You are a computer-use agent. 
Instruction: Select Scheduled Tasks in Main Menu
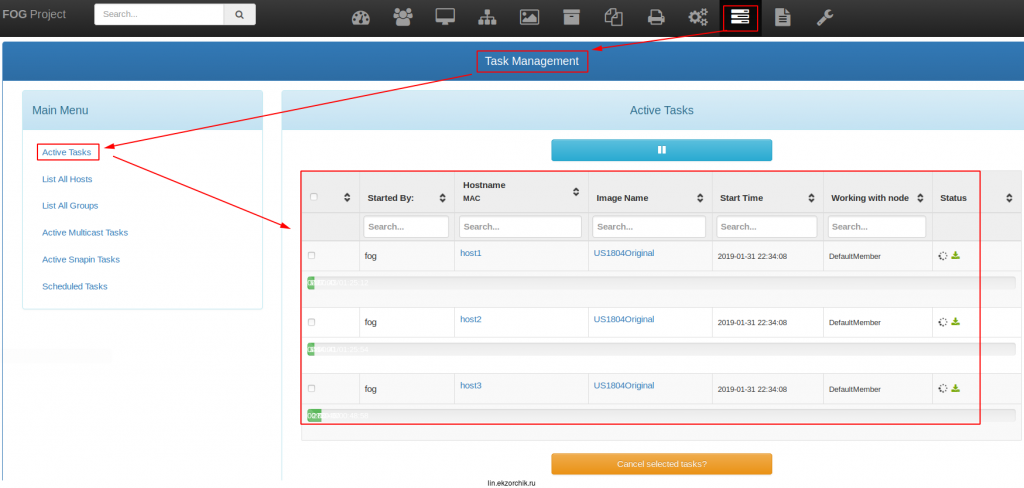click(x=74, y=286)
